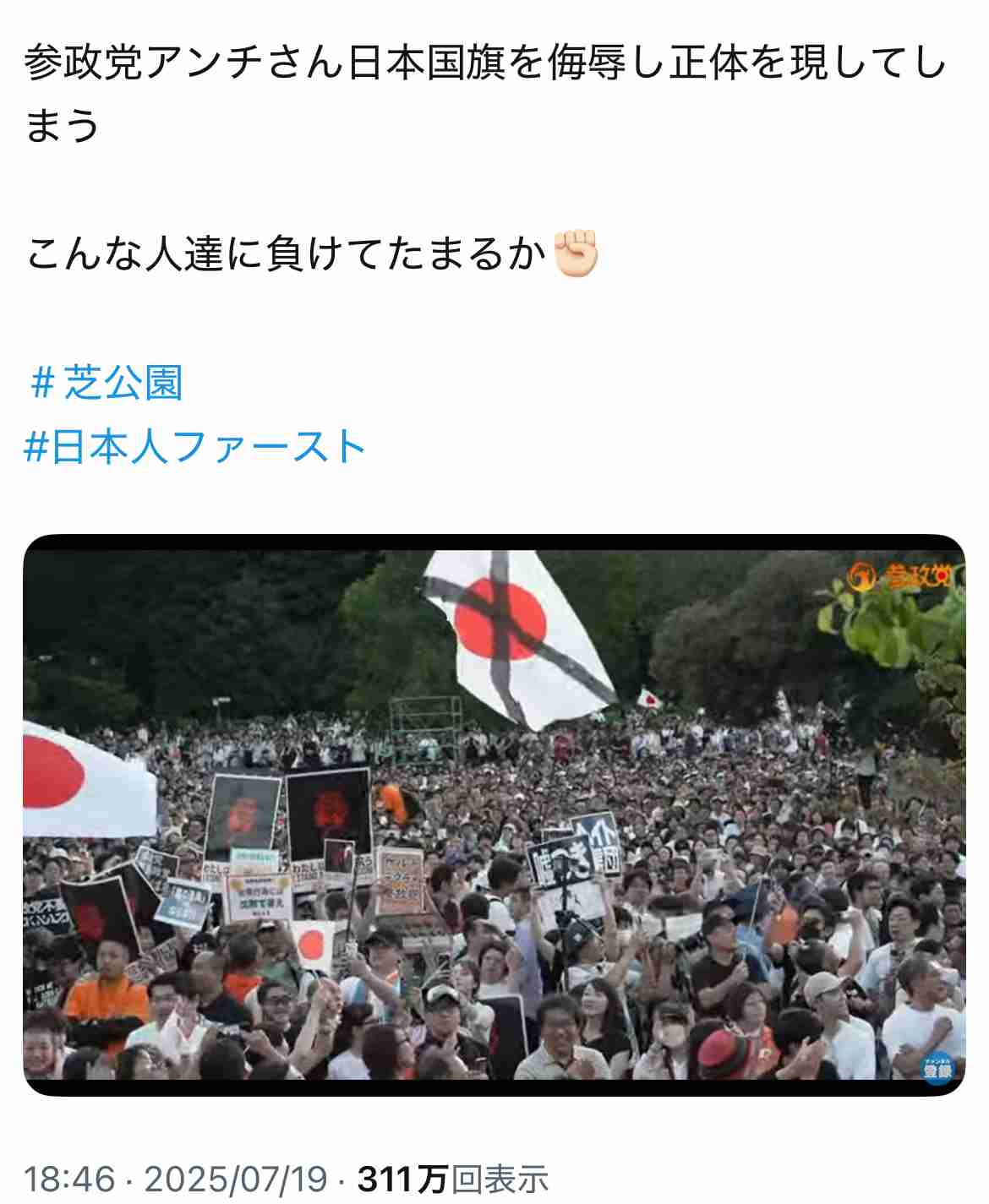The image size is (989, 1204).
Task: Click the wrapped text まう on second line
Action: (x=63, y=125)
